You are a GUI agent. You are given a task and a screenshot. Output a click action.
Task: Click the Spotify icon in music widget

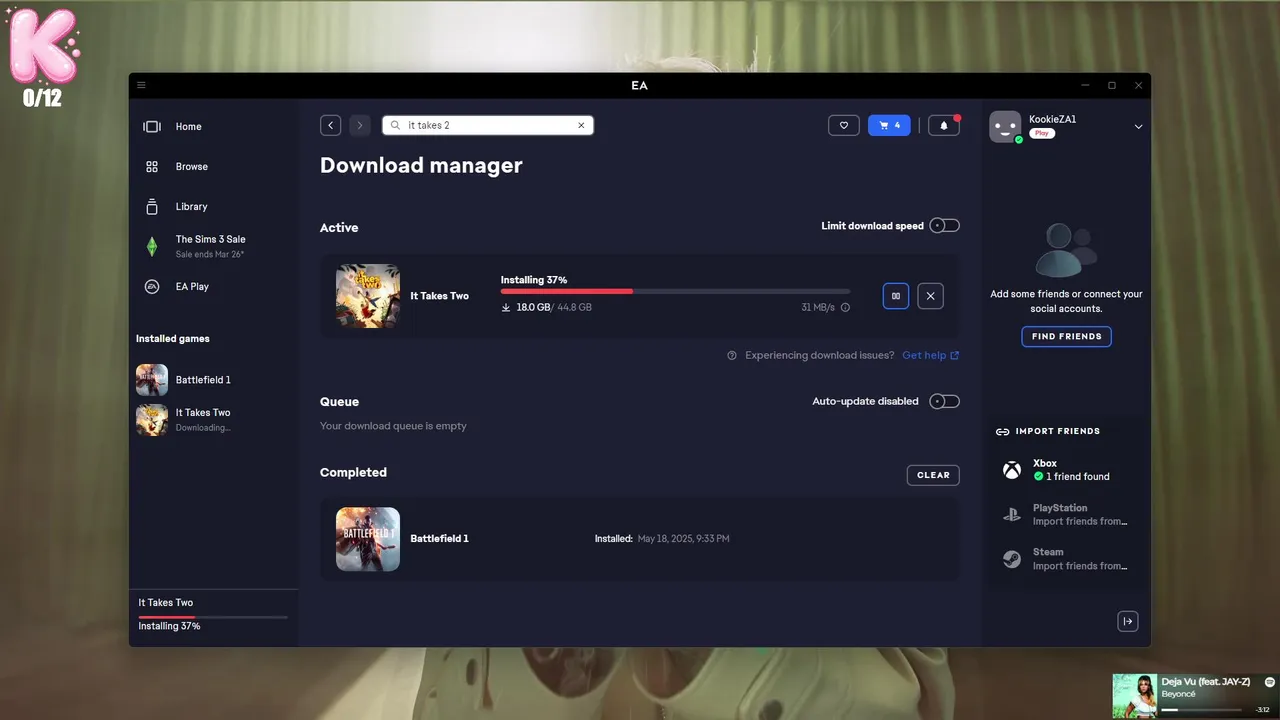pos(1270,682)
